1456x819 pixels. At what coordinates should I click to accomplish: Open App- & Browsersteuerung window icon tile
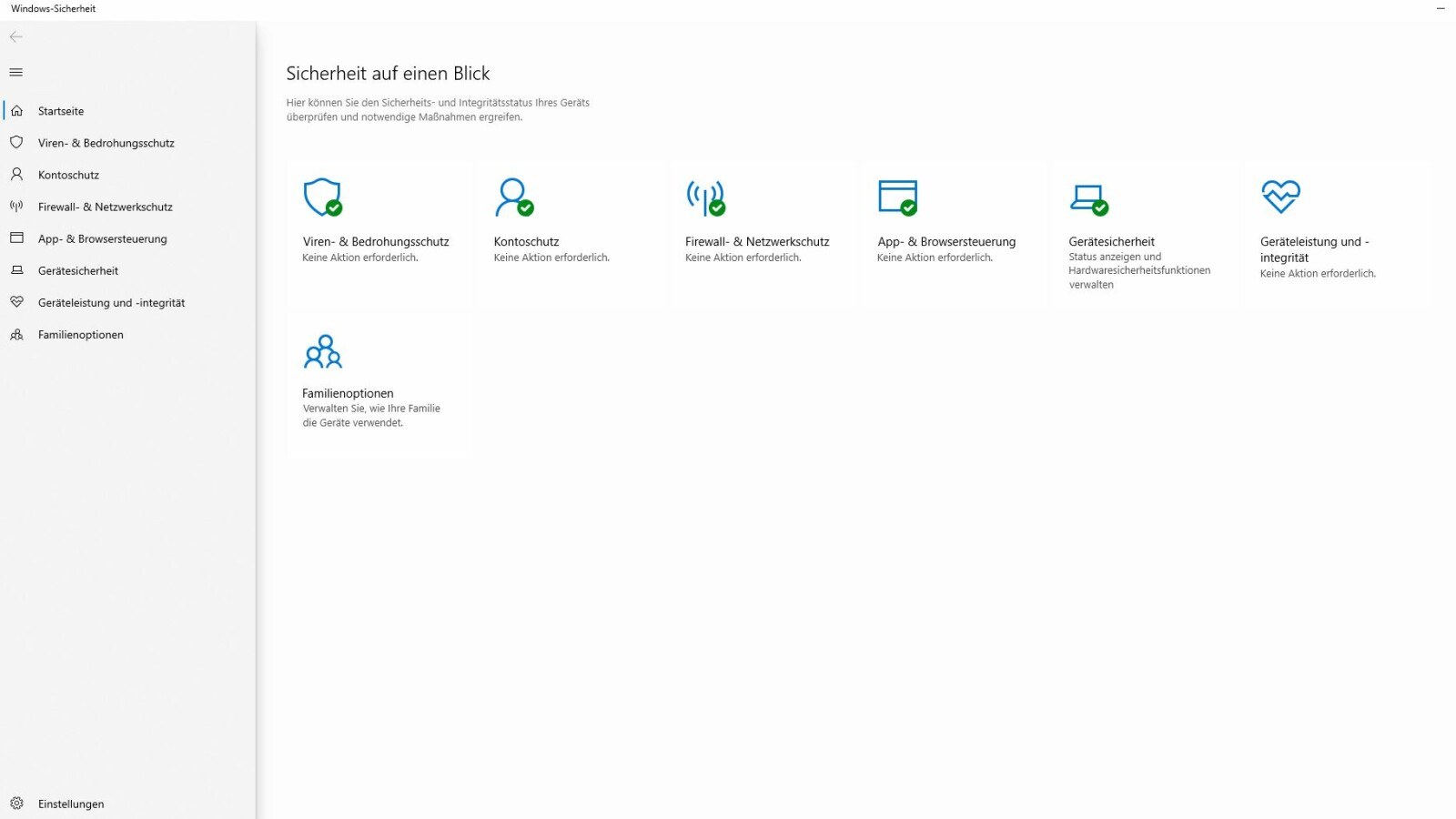tap(897, 197)
